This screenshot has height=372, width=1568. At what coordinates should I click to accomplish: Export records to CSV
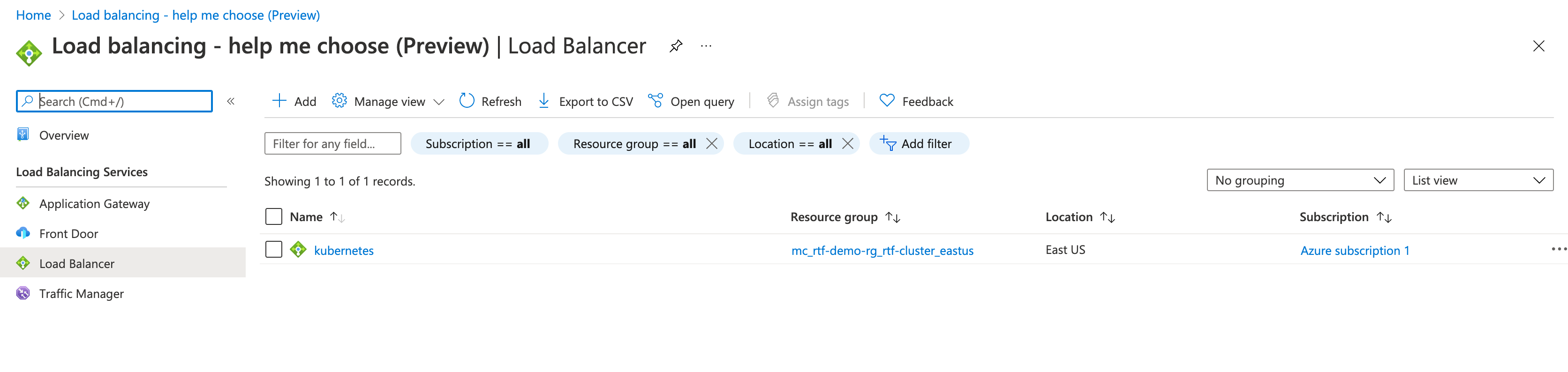(x=586, y=102)
